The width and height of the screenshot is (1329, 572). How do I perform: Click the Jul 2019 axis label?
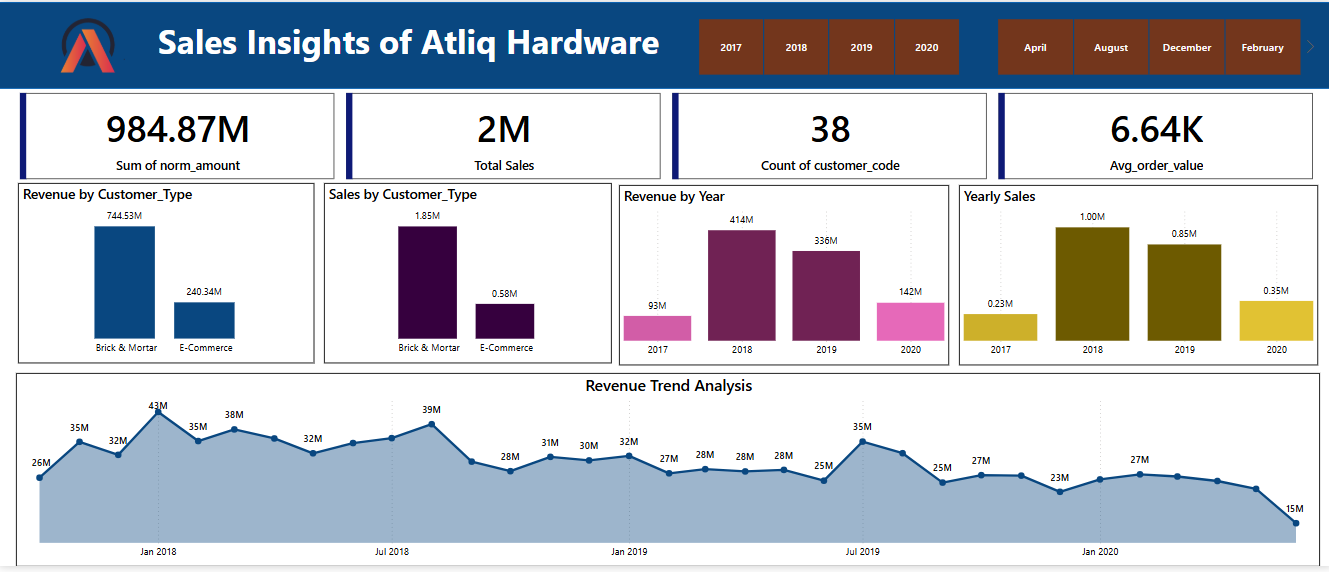pyautogui.click(x=863, y=551)
